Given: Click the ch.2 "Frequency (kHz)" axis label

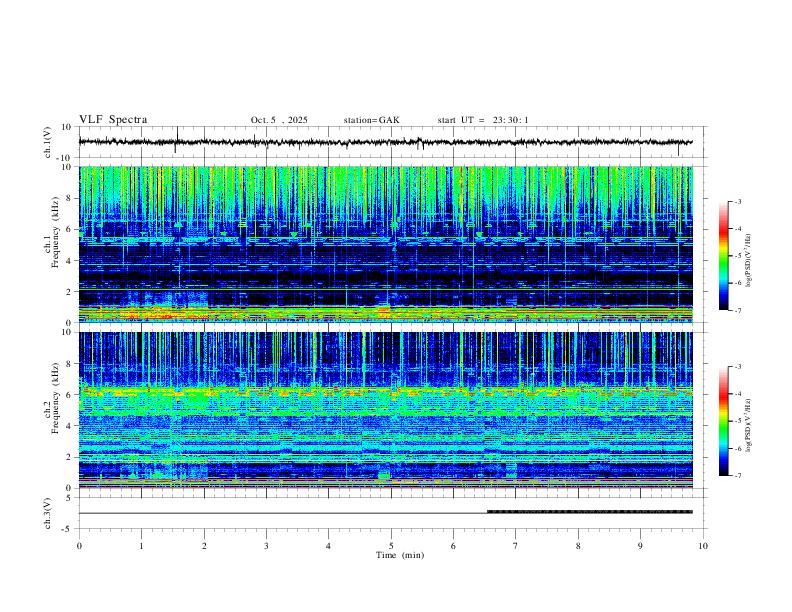Looking at the screenshot, I should (x=55, y=399).
